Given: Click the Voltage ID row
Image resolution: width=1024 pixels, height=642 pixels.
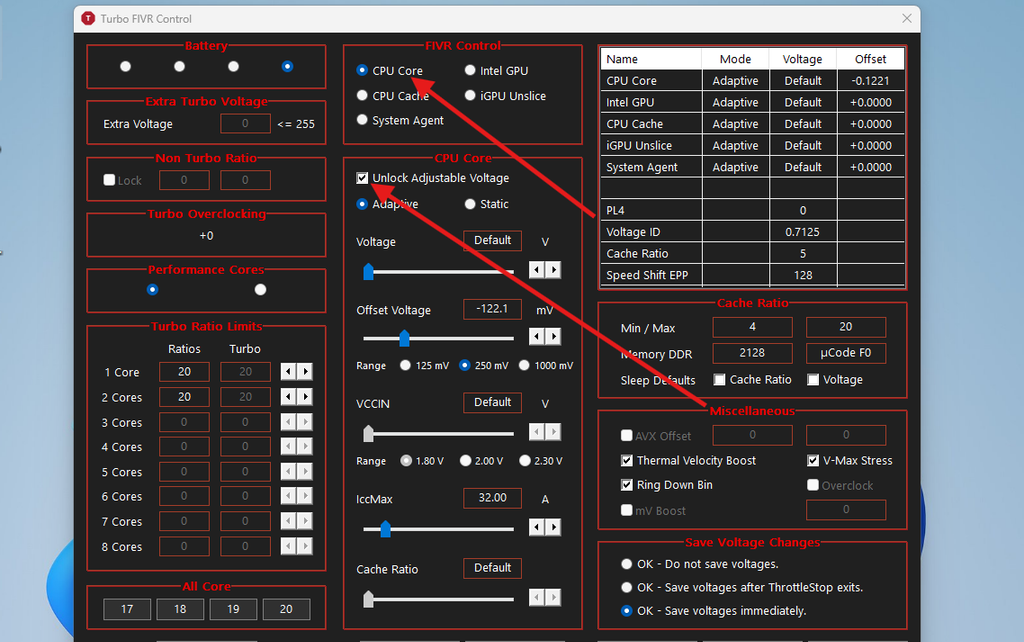Looking at the screenshot, I should [752, 232].
